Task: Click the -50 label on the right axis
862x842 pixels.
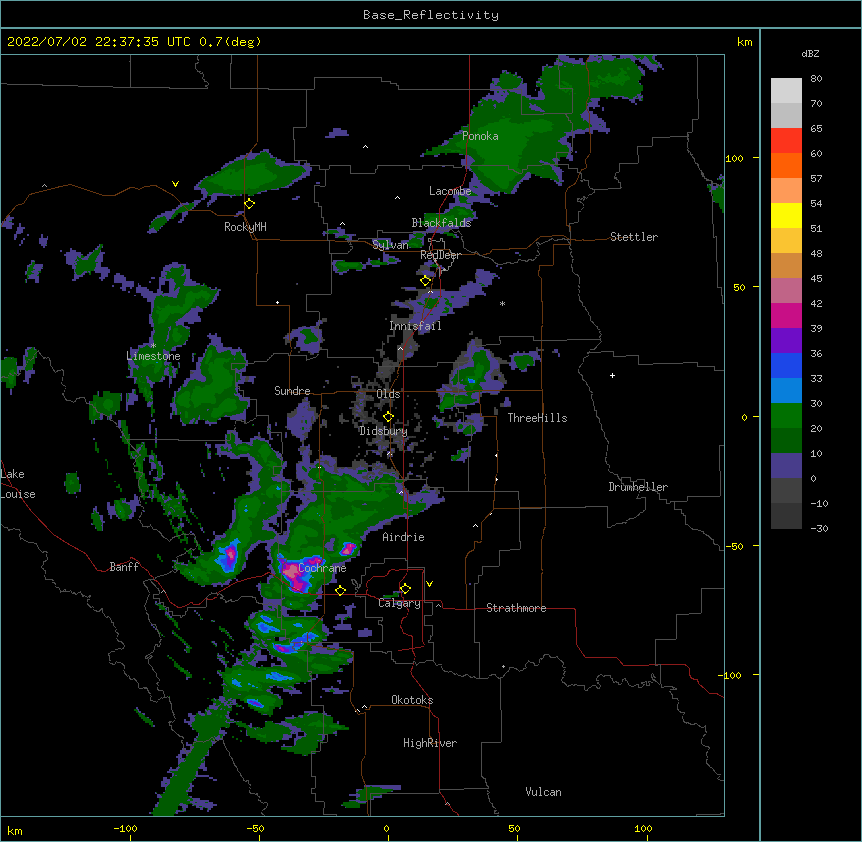Action: (734, 546)
